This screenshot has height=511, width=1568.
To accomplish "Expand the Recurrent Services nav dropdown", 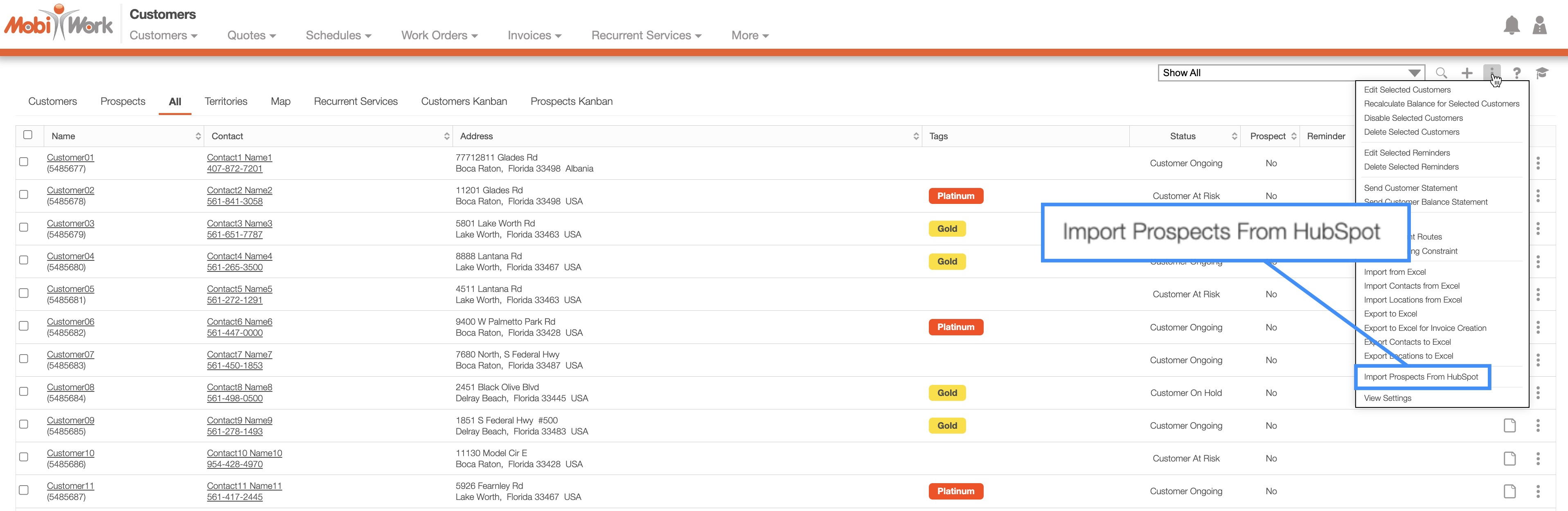I will pos(646,35).
